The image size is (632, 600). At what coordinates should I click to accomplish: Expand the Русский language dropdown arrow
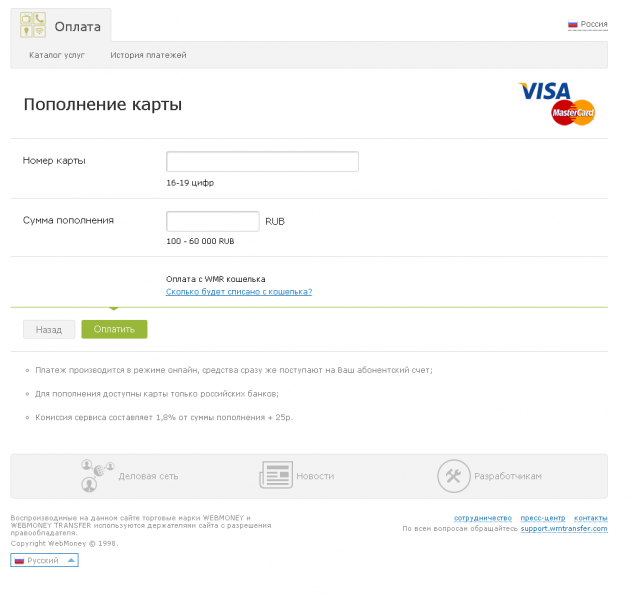(71, 560)
